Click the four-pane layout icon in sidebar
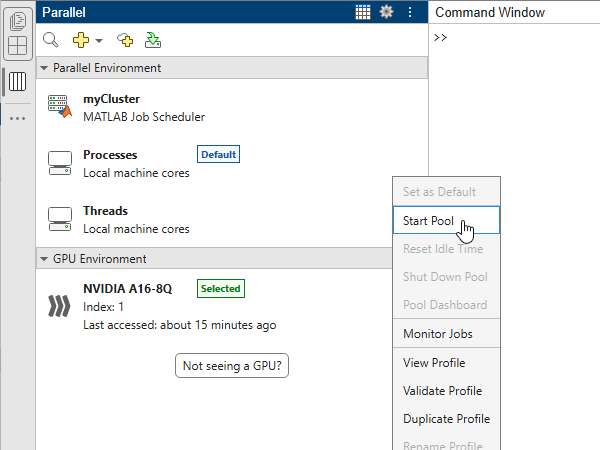The height and width of the screenshot is (450, 600). [18, 46]
